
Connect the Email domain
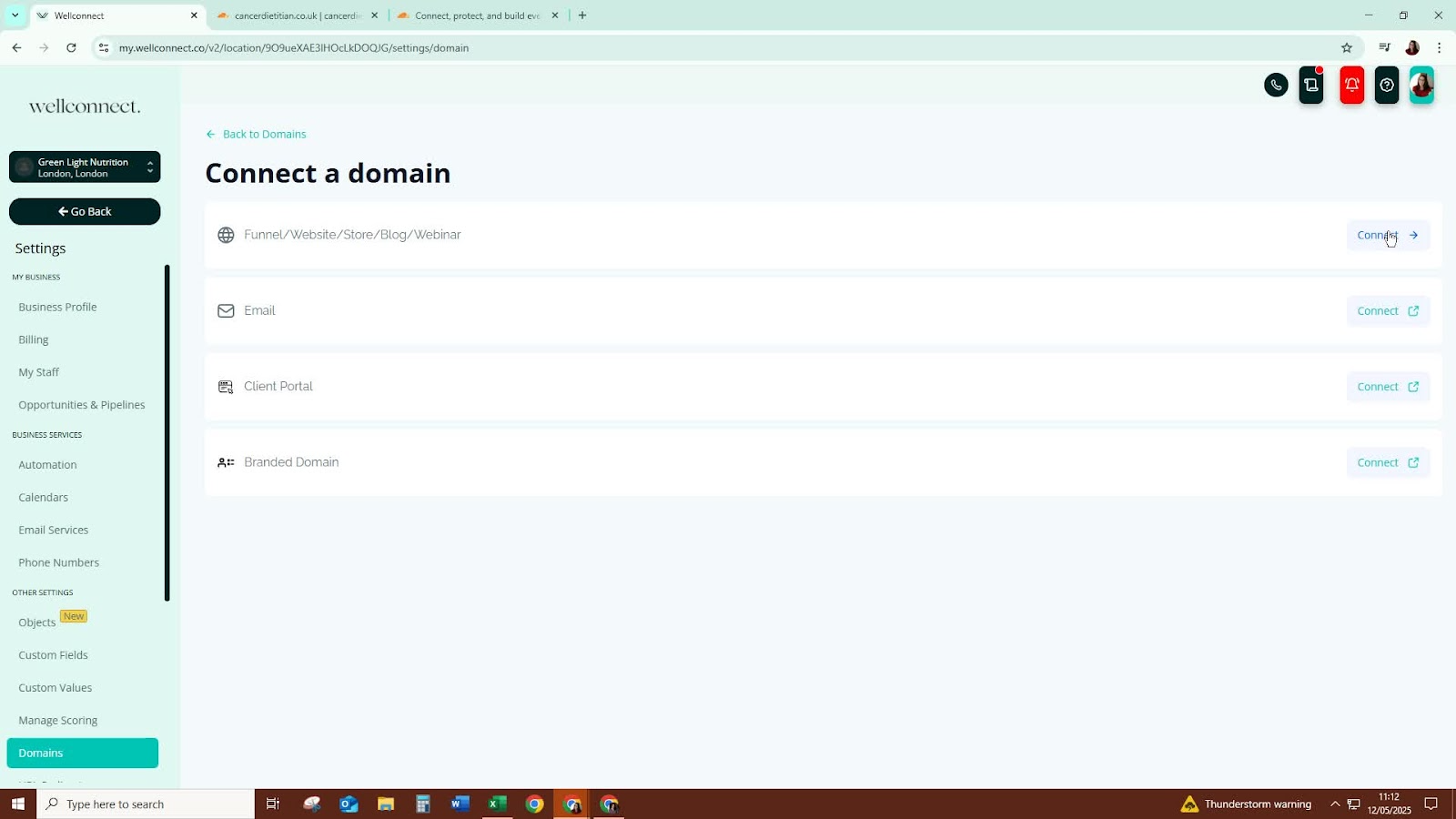point(1388,311)
